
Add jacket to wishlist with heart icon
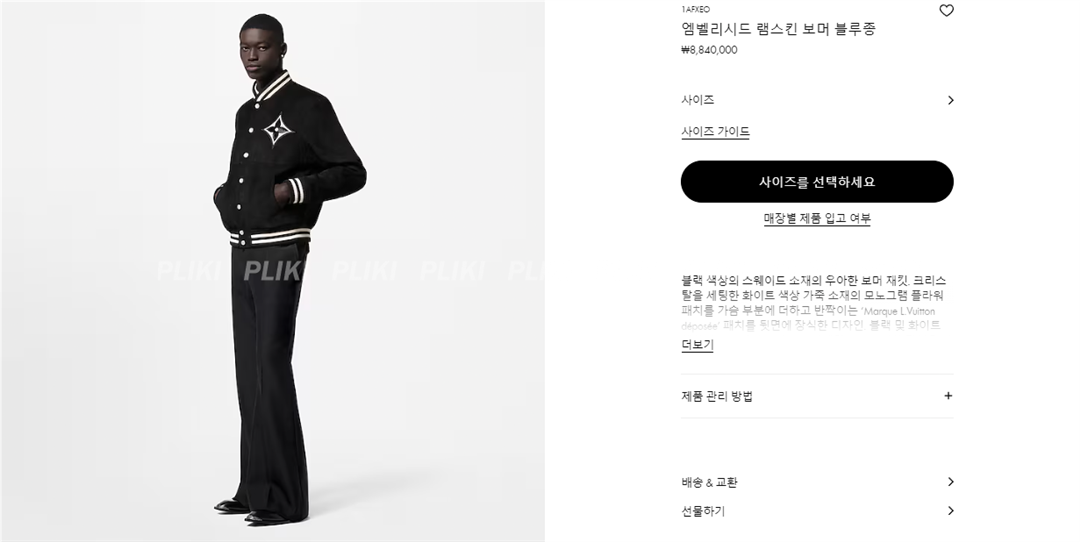point(946,10)
